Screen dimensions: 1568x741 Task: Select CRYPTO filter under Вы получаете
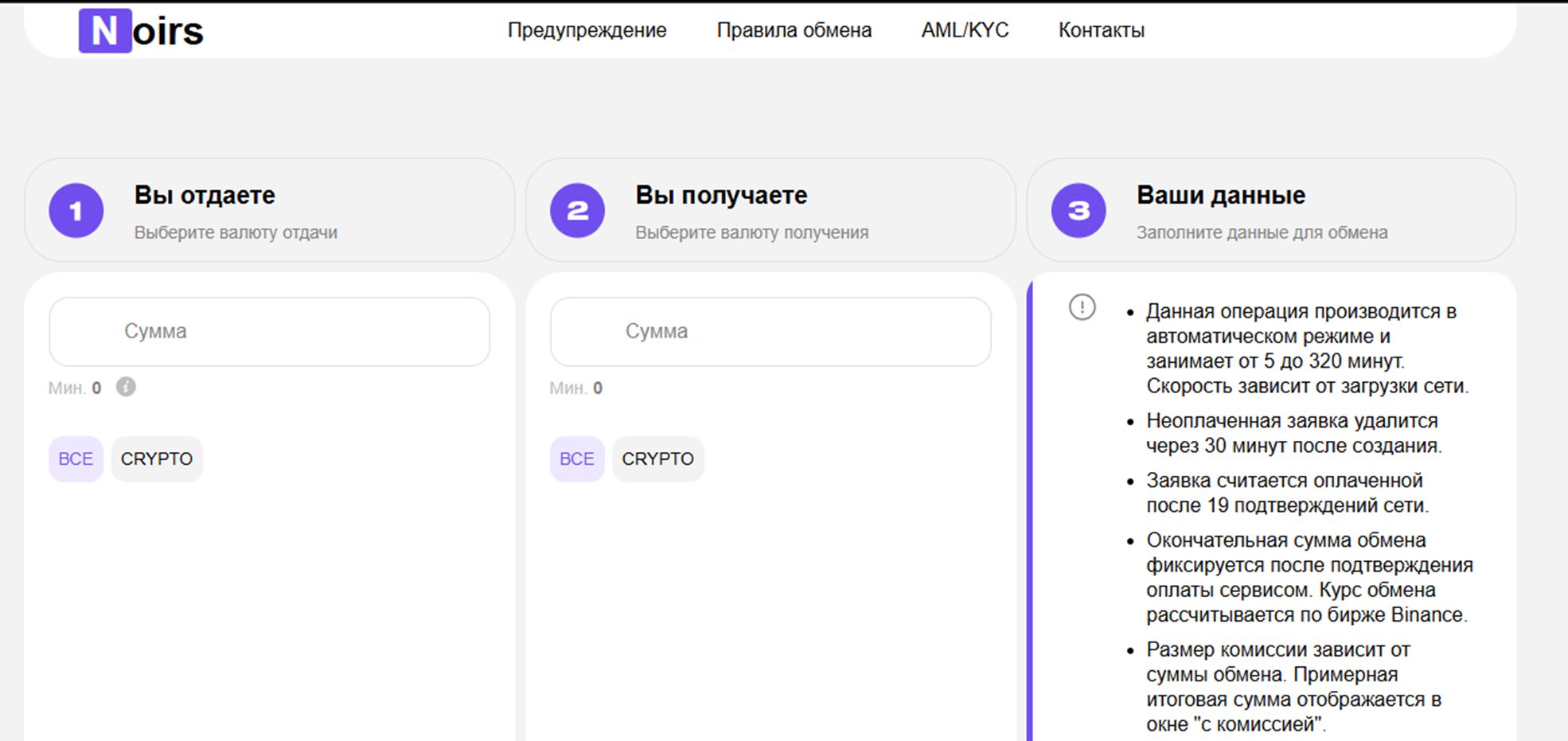click(658, 459)
